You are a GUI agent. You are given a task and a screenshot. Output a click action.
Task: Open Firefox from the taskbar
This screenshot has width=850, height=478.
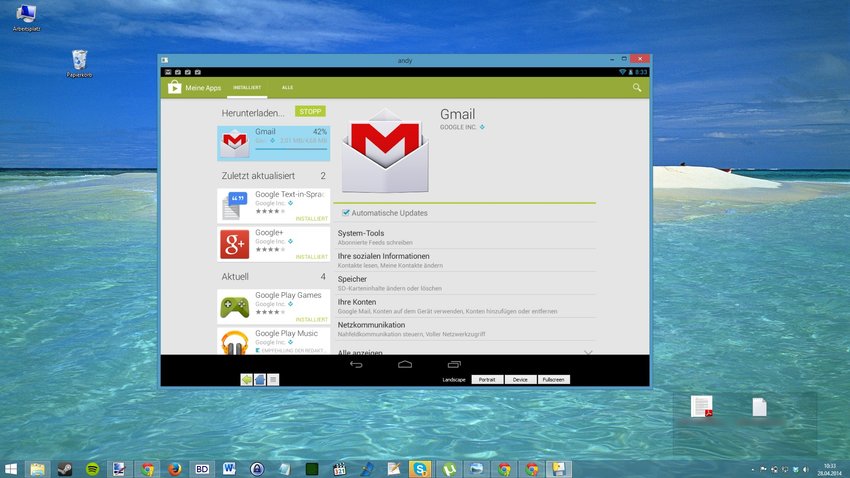[x=175, y=469]
